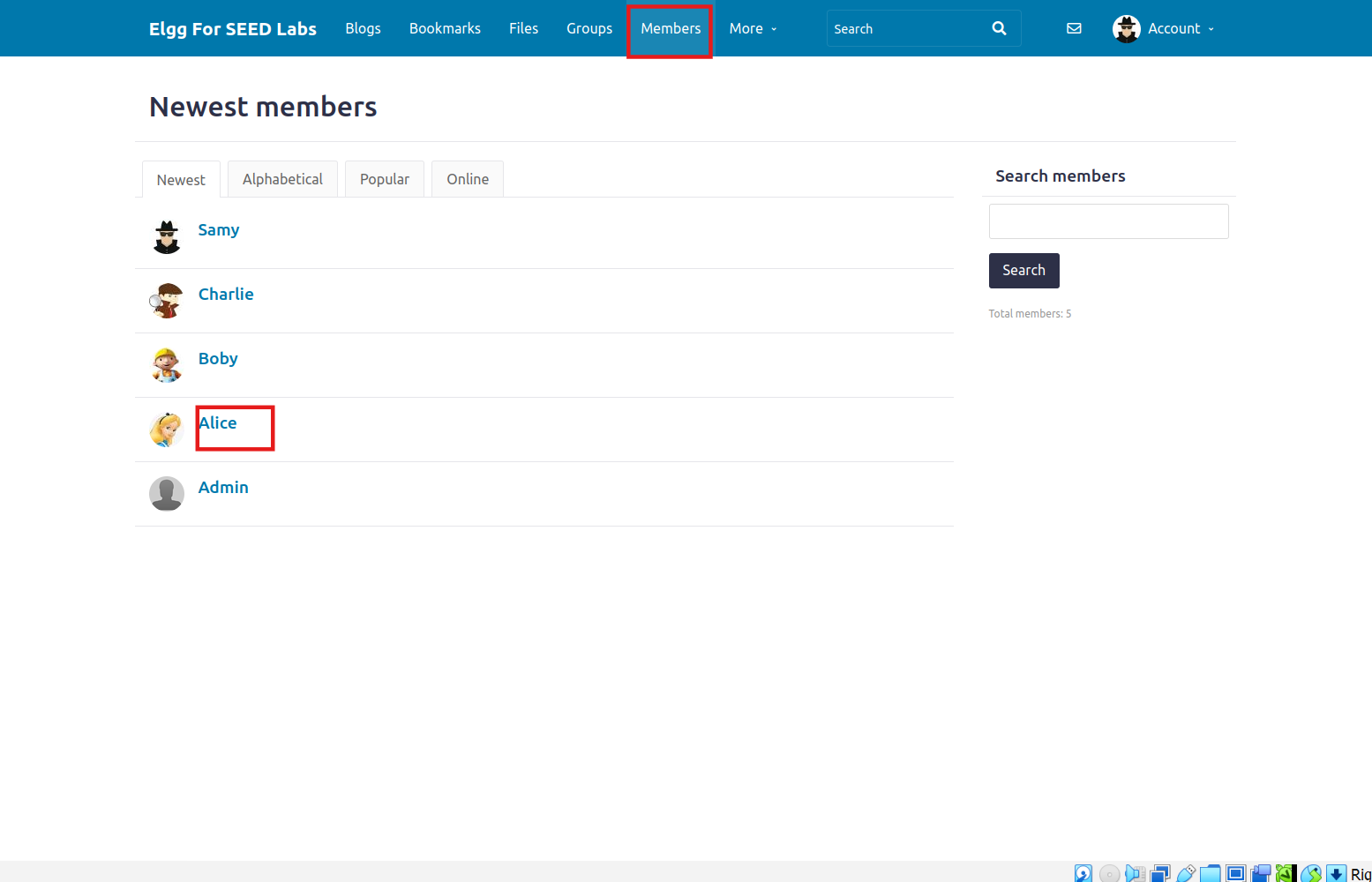The height and width of the screenshot is (882, 1372).
Task: Click the VirtualBox audio speaker status icon
Action: tap(1135, 873)
